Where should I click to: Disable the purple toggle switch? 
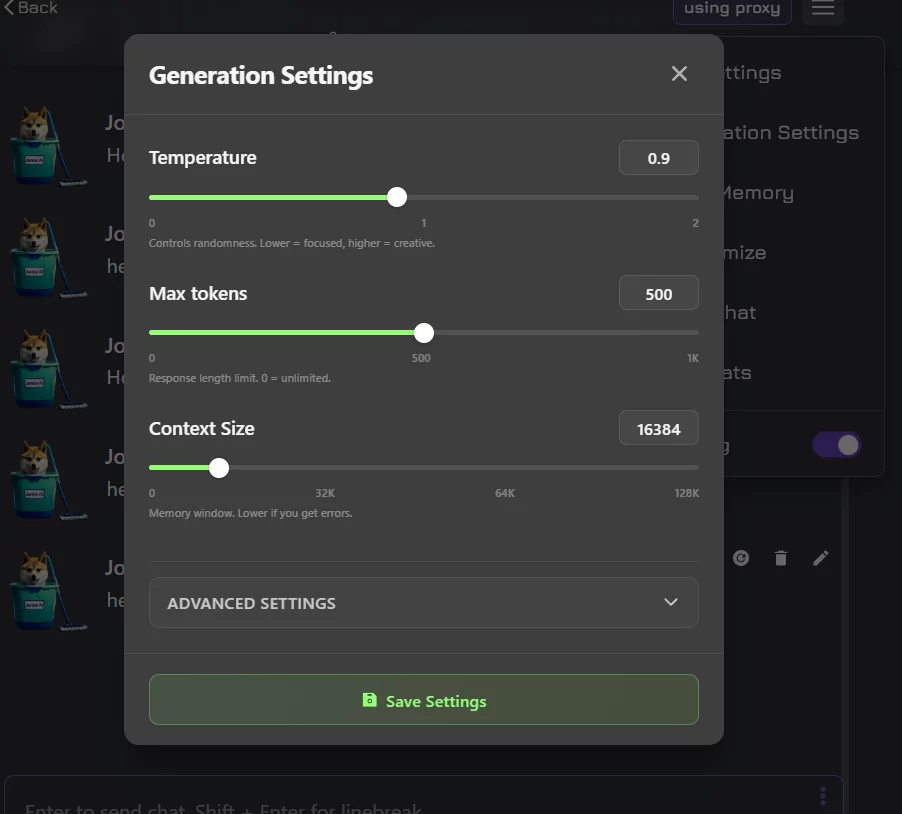coord(836,444)
